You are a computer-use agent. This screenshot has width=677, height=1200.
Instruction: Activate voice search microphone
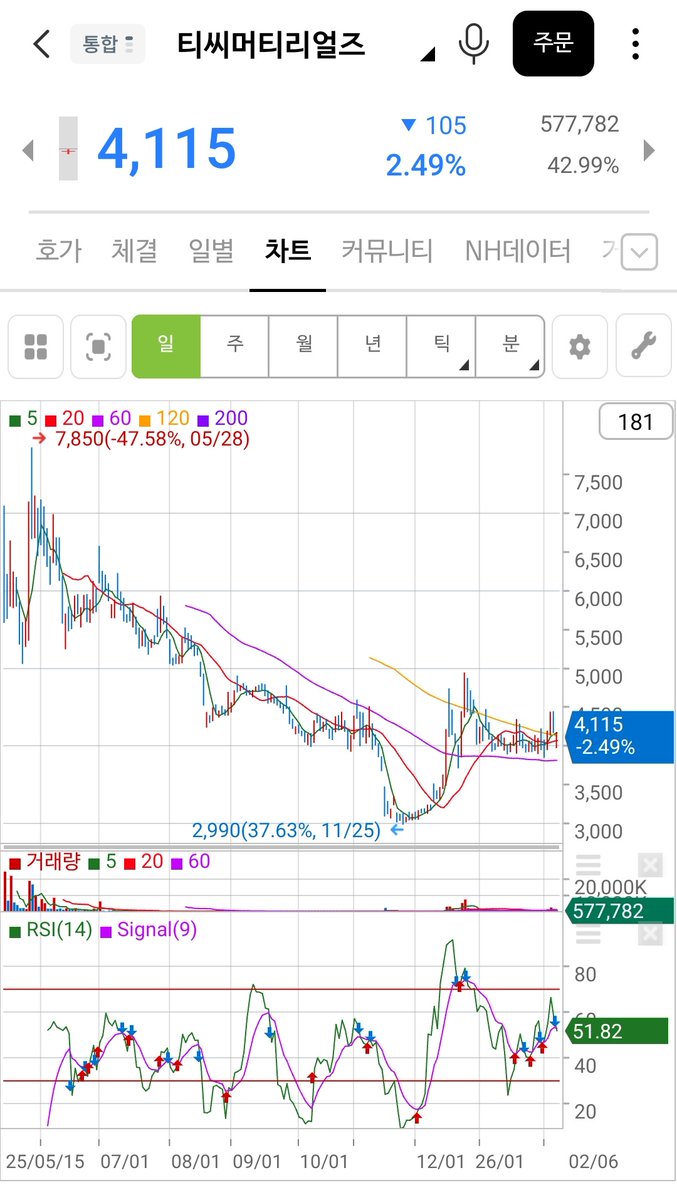(474, 43)
